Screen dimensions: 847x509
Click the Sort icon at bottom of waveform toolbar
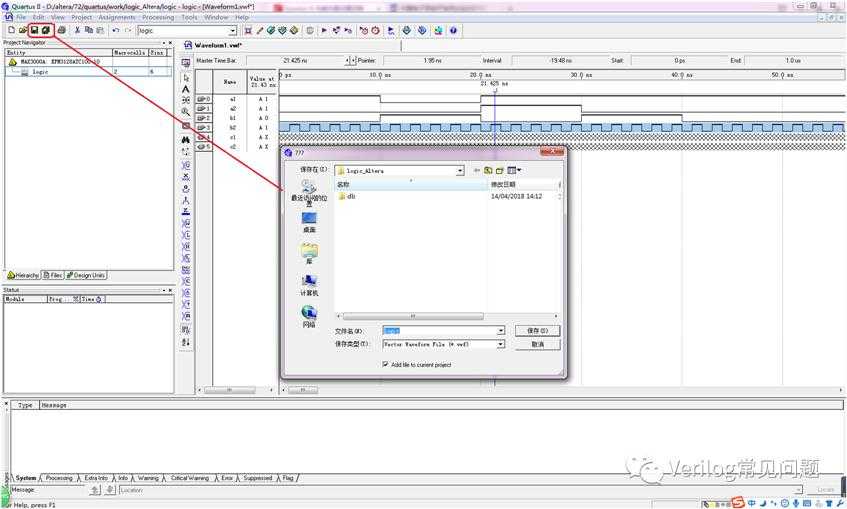tap(186, 343)
